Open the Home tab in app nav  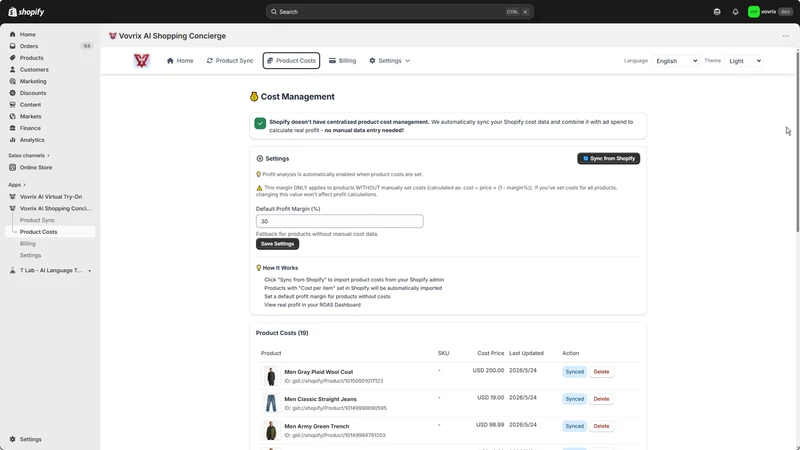(180, 61)
